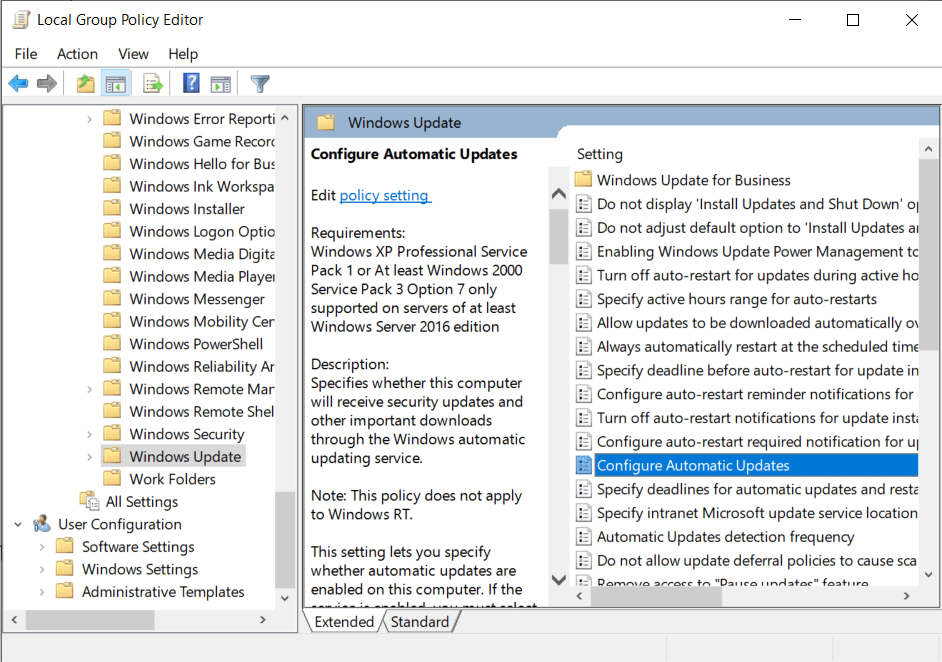Click policy icon beside Automatic Updates detection frequency

583,536
